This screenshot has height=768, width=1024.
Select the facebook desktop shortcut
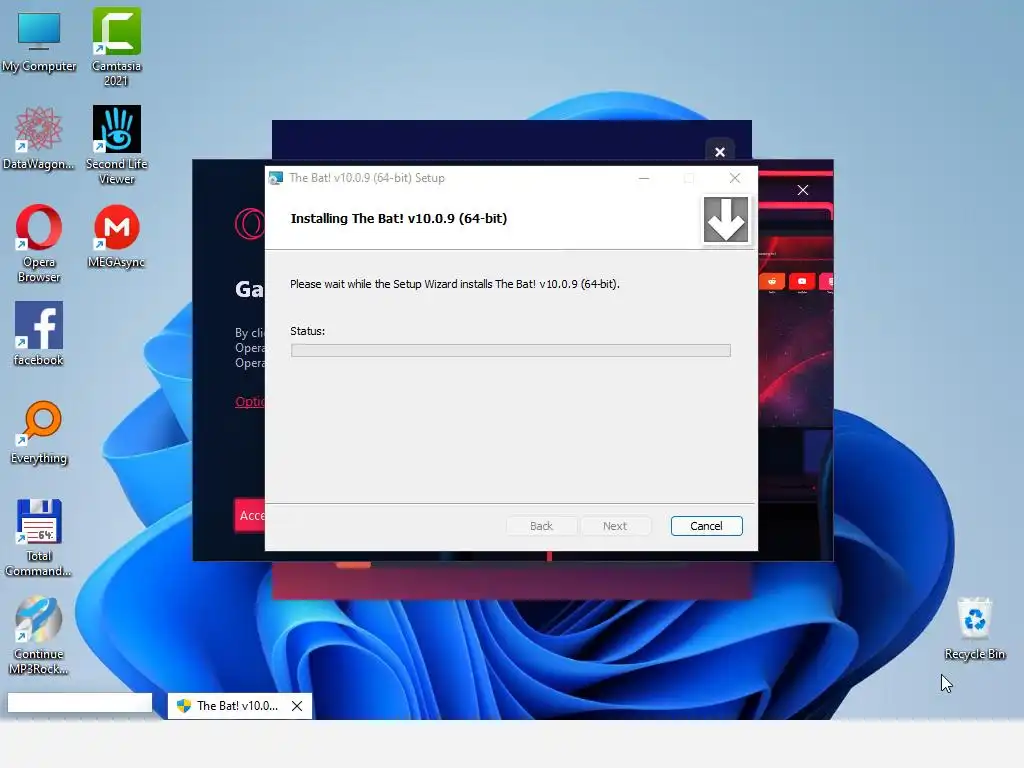click(x=39, y=334)
